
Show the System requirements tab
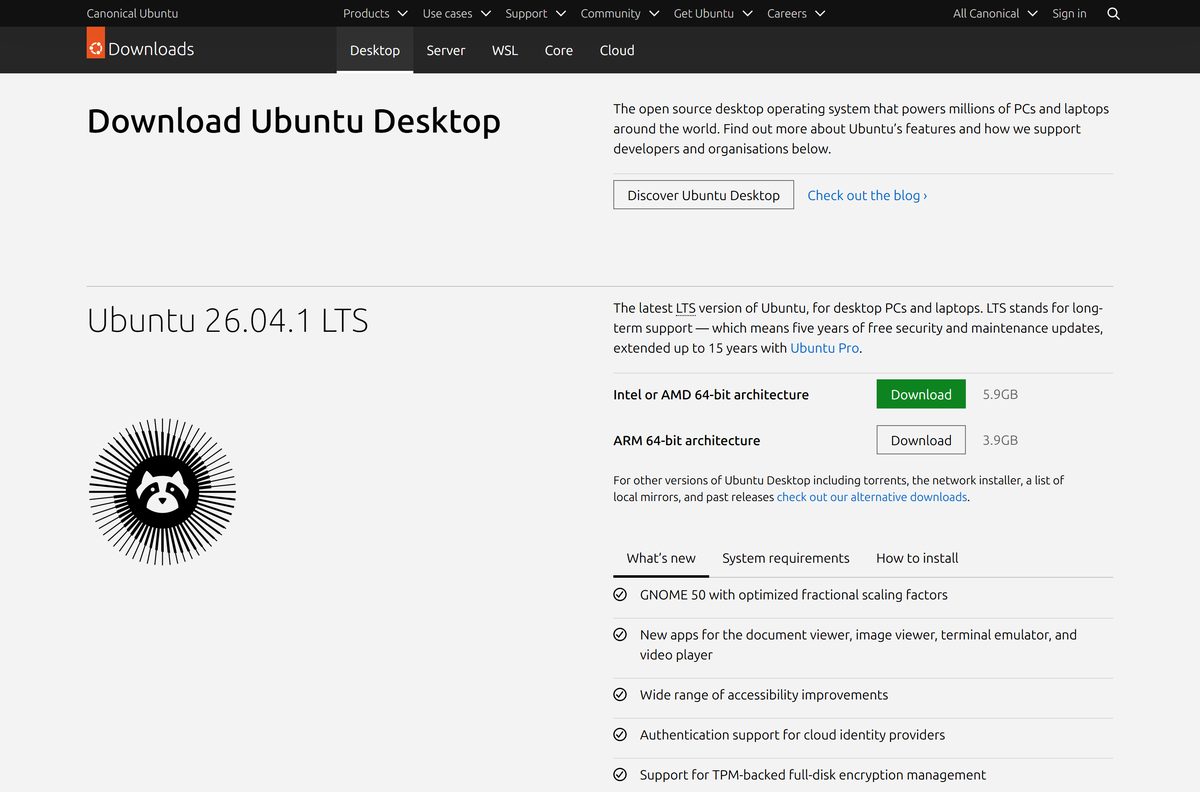[x=786, y=558]
